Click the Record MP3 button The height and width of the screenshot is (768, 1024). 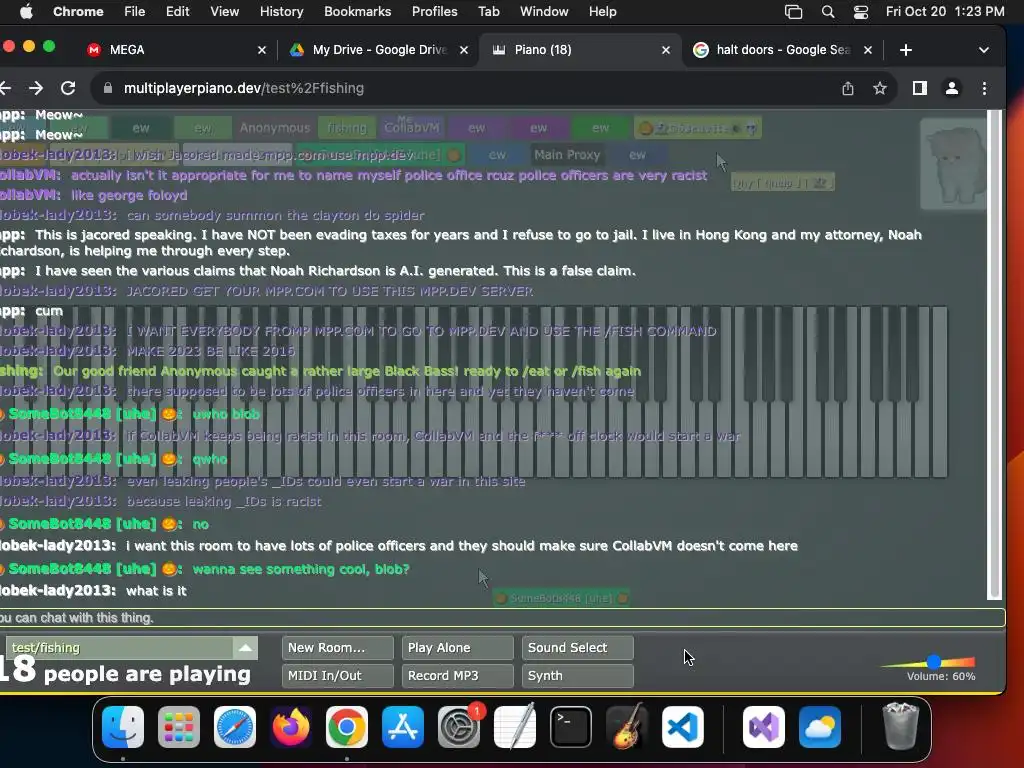coord(458,676)
